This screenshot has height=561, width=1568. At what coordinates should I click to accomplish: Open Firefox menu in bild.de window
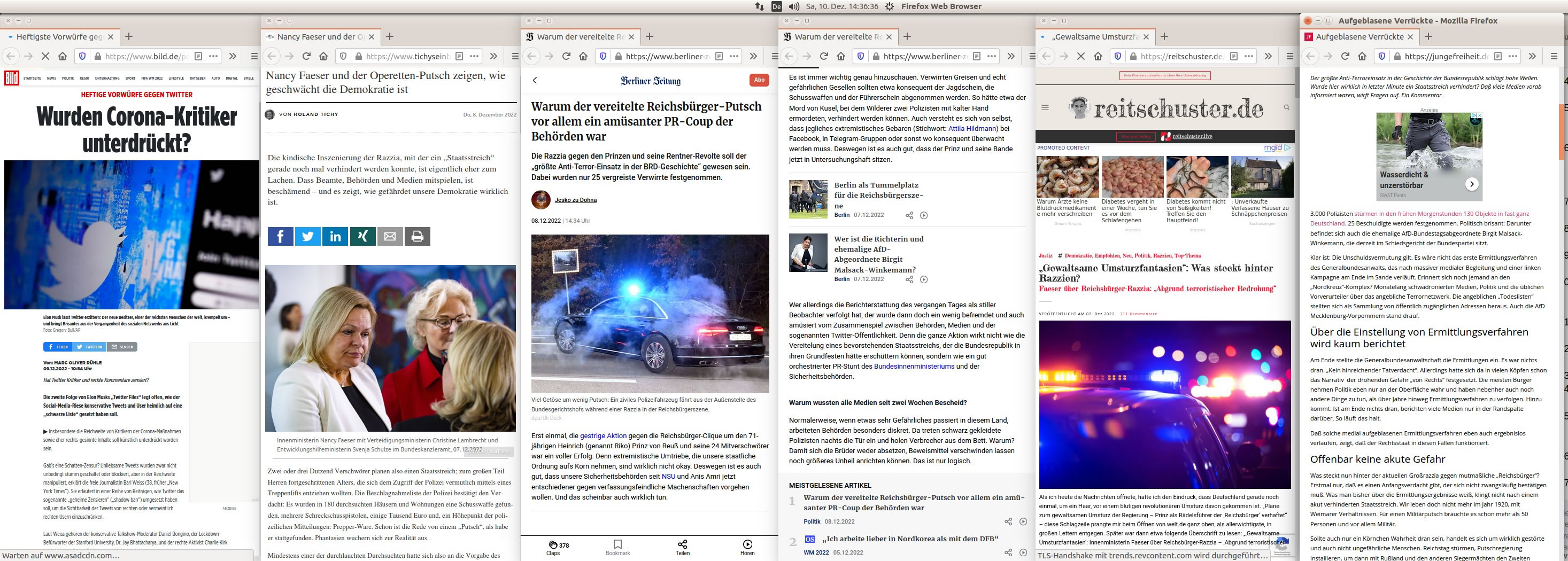tap(254, 56)
